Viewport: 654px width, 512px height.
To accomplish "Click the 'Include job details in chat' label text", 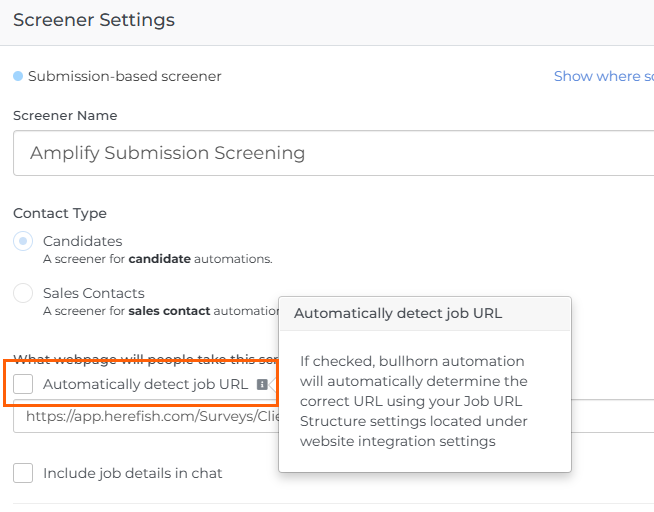I will 132,473.
